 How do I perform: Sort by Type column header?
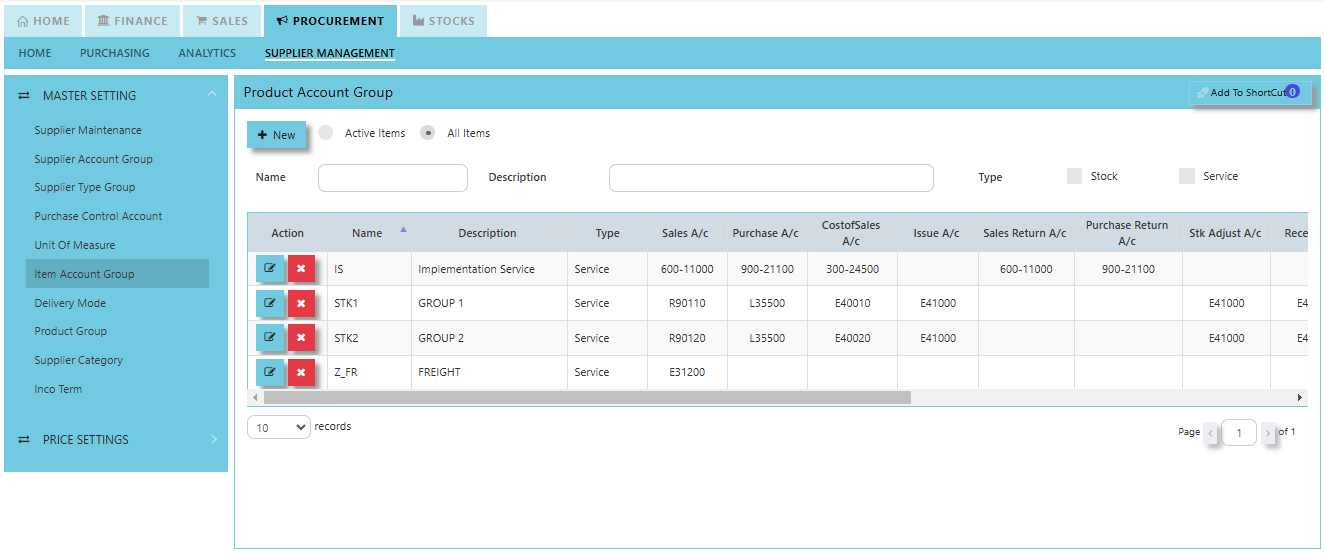pyautogui.click(x=607, y=233)
